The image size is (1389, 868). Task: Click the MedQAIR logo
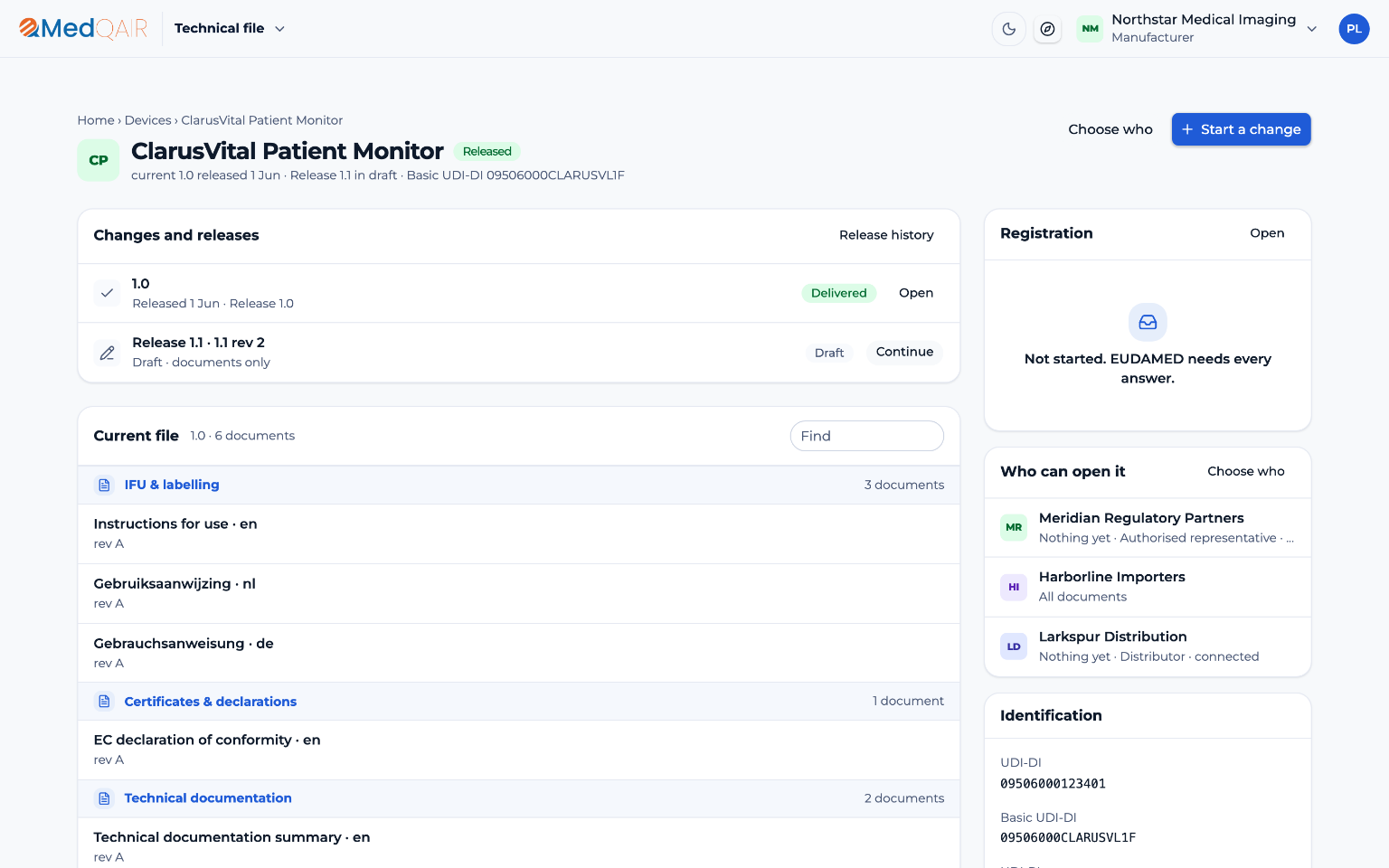[x=83, y=29]
